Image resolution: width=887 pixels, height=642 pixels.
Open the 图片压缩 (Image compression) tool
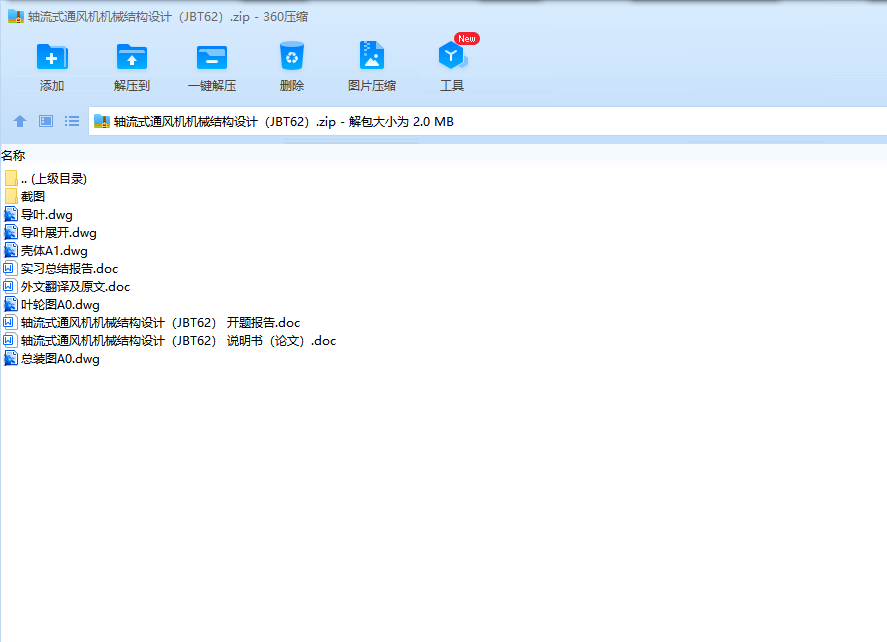pos(372,55)
